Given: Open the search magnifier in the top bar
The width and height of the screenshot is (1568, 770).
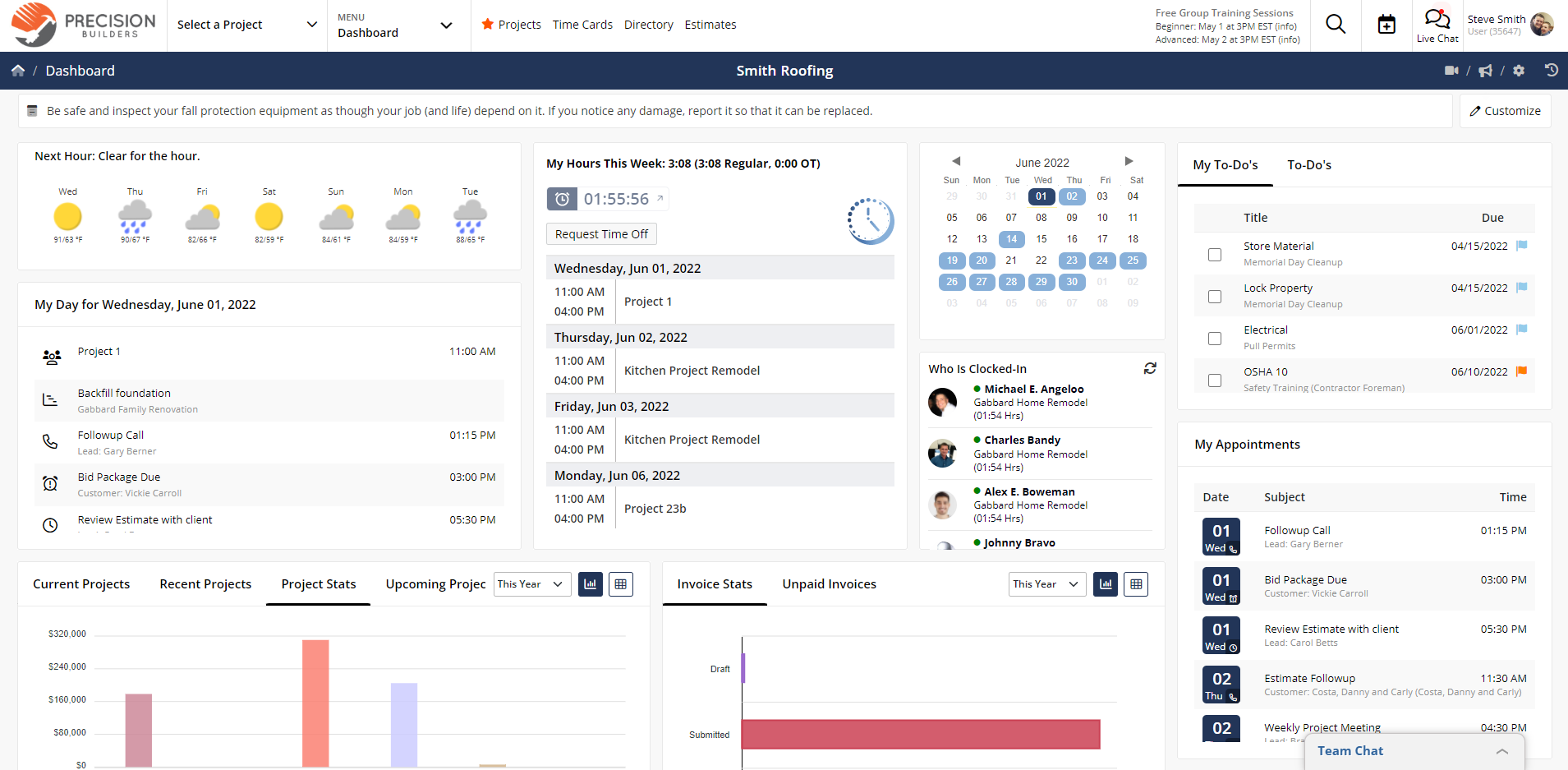Looking at the screenshot, I should [1335, 24].
